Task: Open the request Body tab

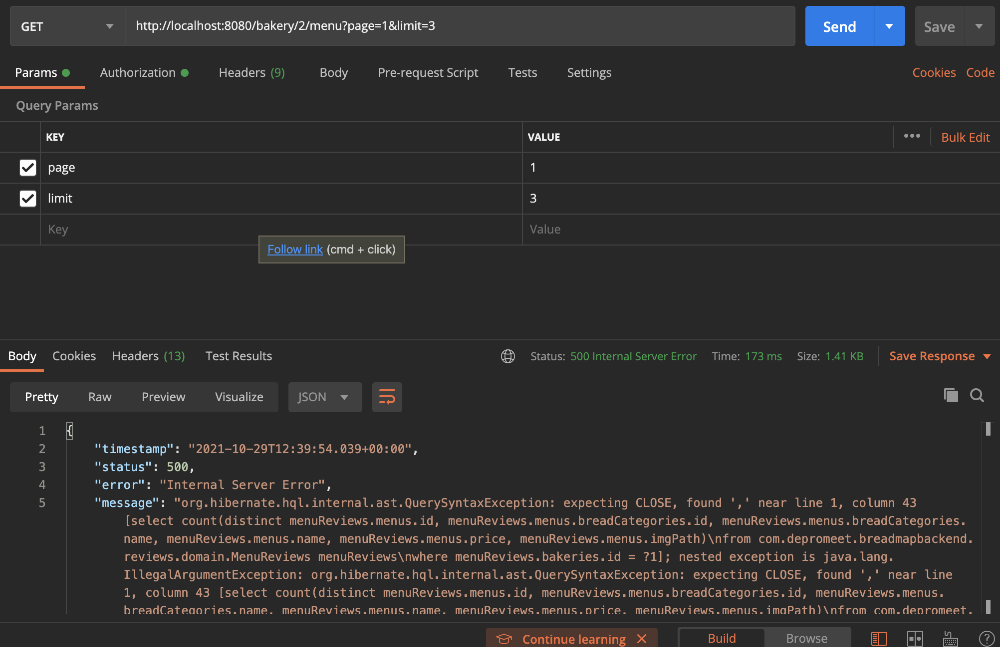Action: coord(334,73)
